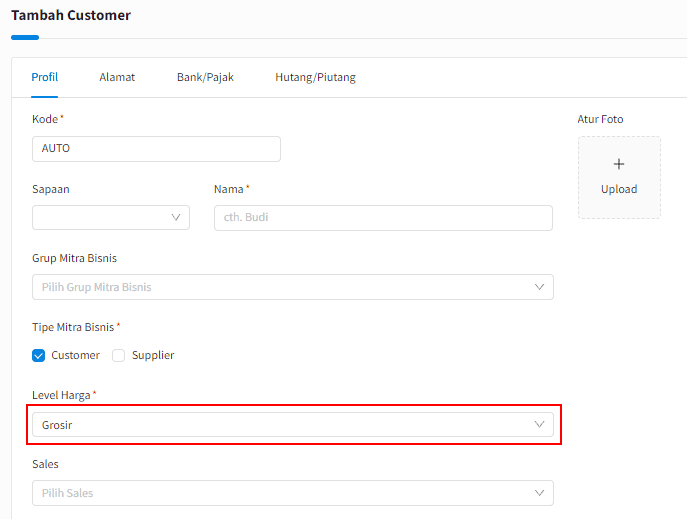Click the plus icon under Atur Foto
Screen dimensions: 687x519
pyautogui.click(x=618, y=164)
